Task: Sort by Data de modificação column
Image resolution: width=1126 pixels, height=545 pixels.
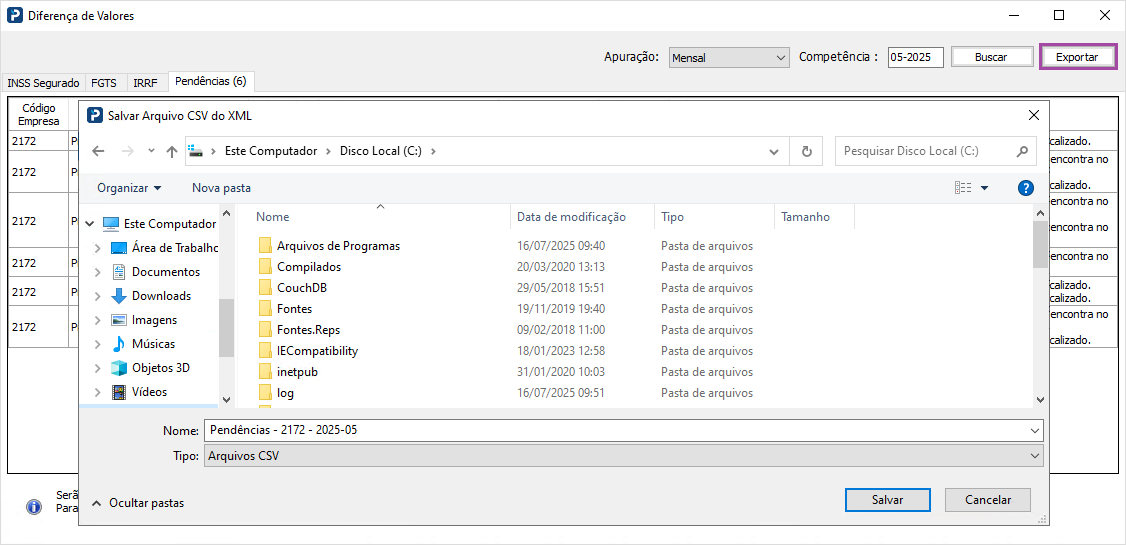Action: (582, 217)
